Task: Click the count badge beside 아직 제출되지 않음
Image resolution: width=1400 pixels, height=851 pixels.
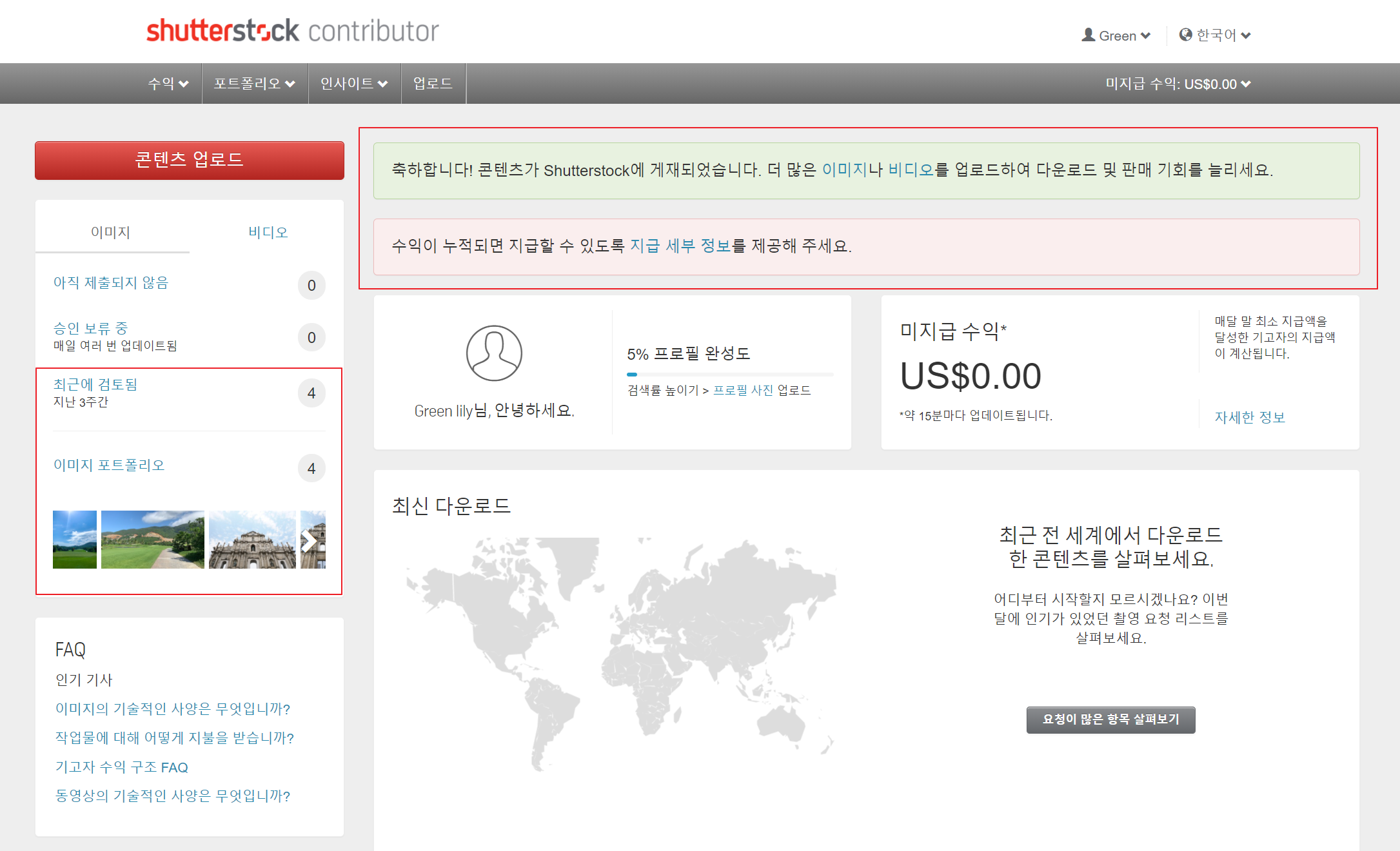Action: coord(311,286)
